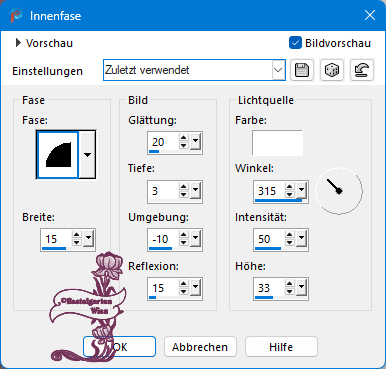Click the Winkel angle dial control
This screenshot has width=386, height=369.
pos(339,191)
